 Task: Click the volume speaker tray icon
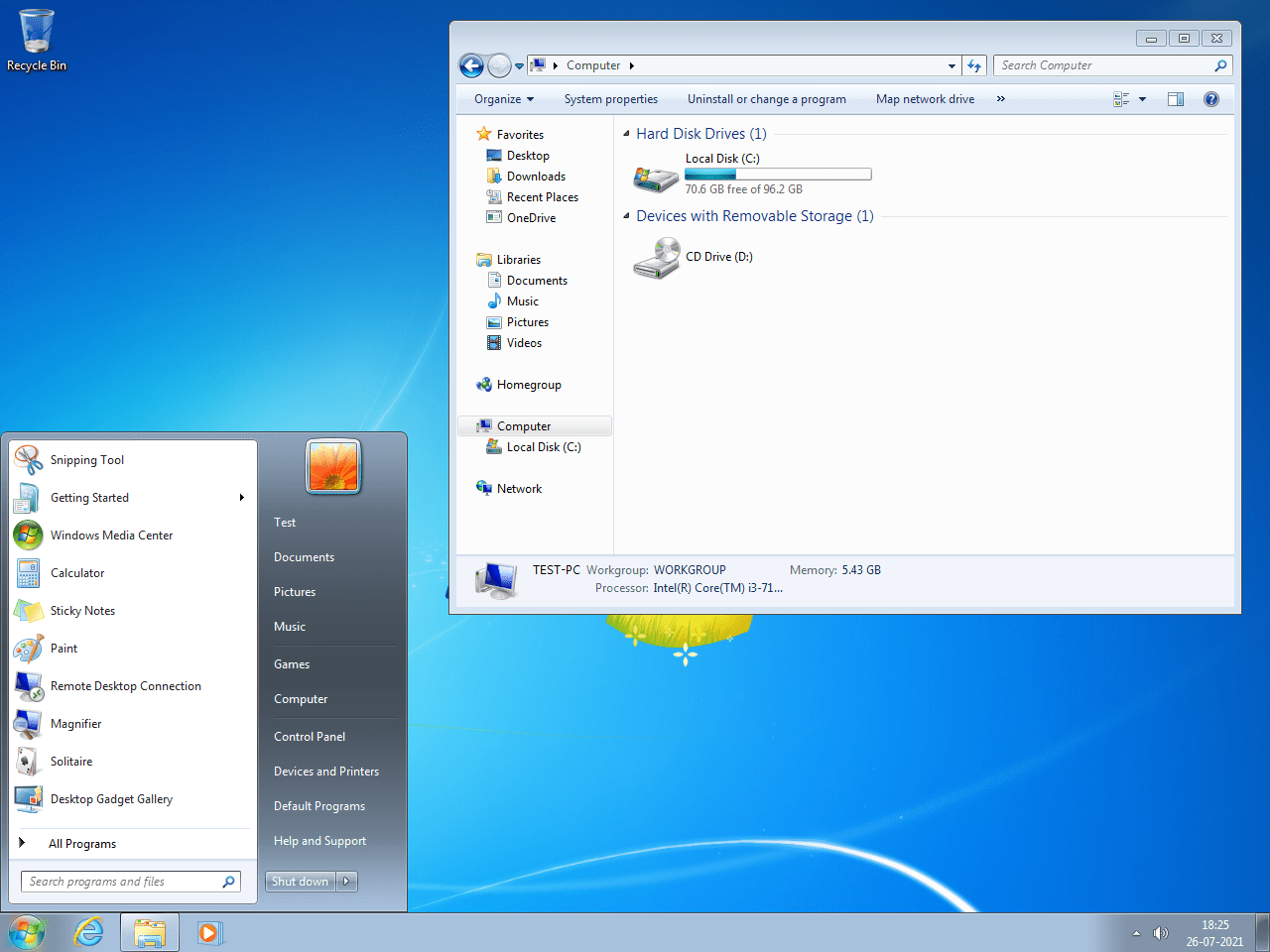(1160, 933)
